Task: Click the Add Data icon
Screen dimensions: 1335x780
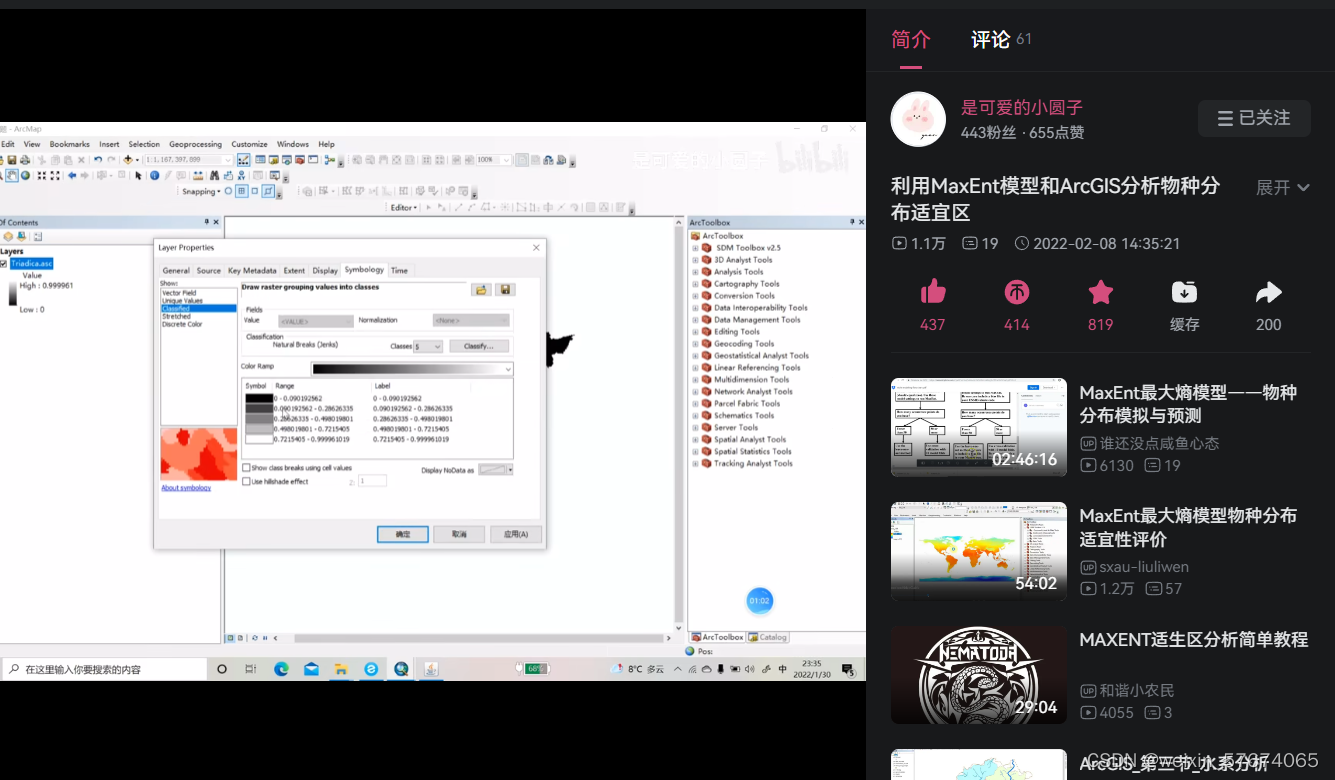Action: 128,160
